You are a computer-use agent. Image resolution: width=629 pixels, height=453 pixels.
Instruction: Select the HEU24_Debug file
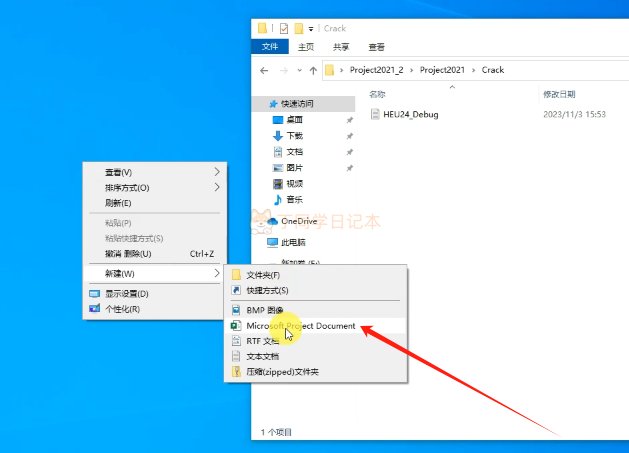tap(411, 114)
